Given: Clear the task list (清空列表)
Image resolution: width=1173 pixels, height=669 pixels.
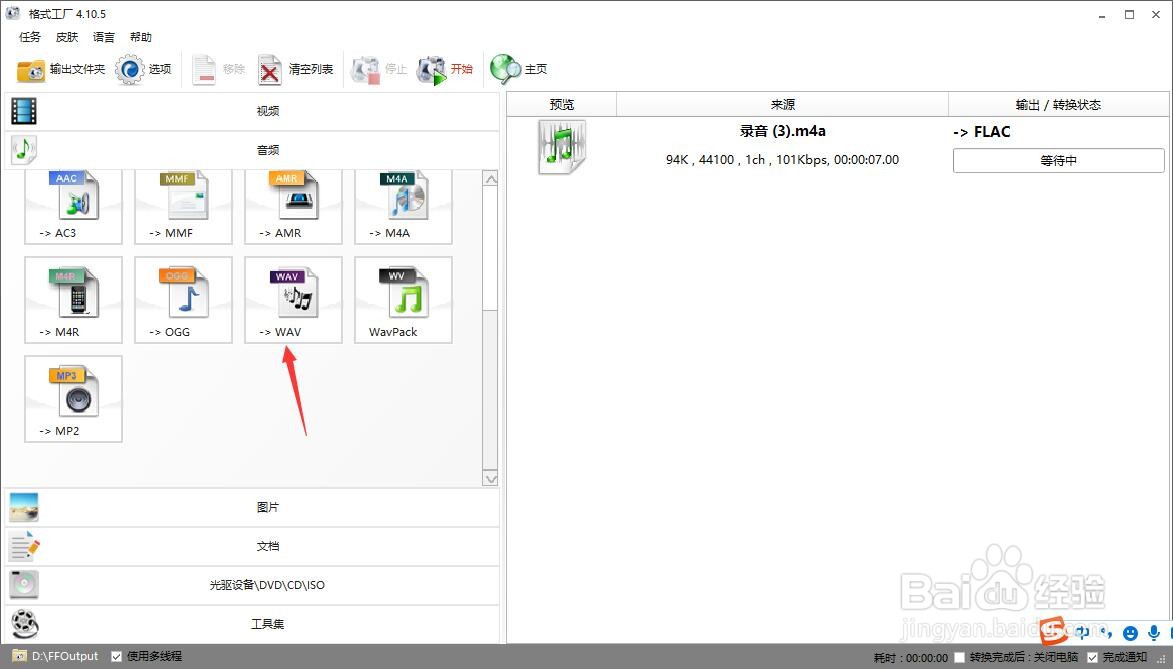Looking at the screenshot, I should [295, 70].
